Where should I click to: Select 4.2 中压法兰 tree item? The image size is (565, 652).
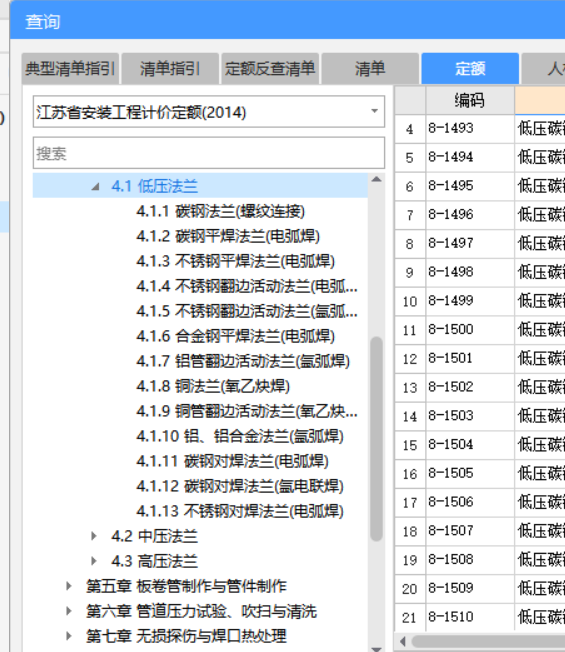[155, 536]
